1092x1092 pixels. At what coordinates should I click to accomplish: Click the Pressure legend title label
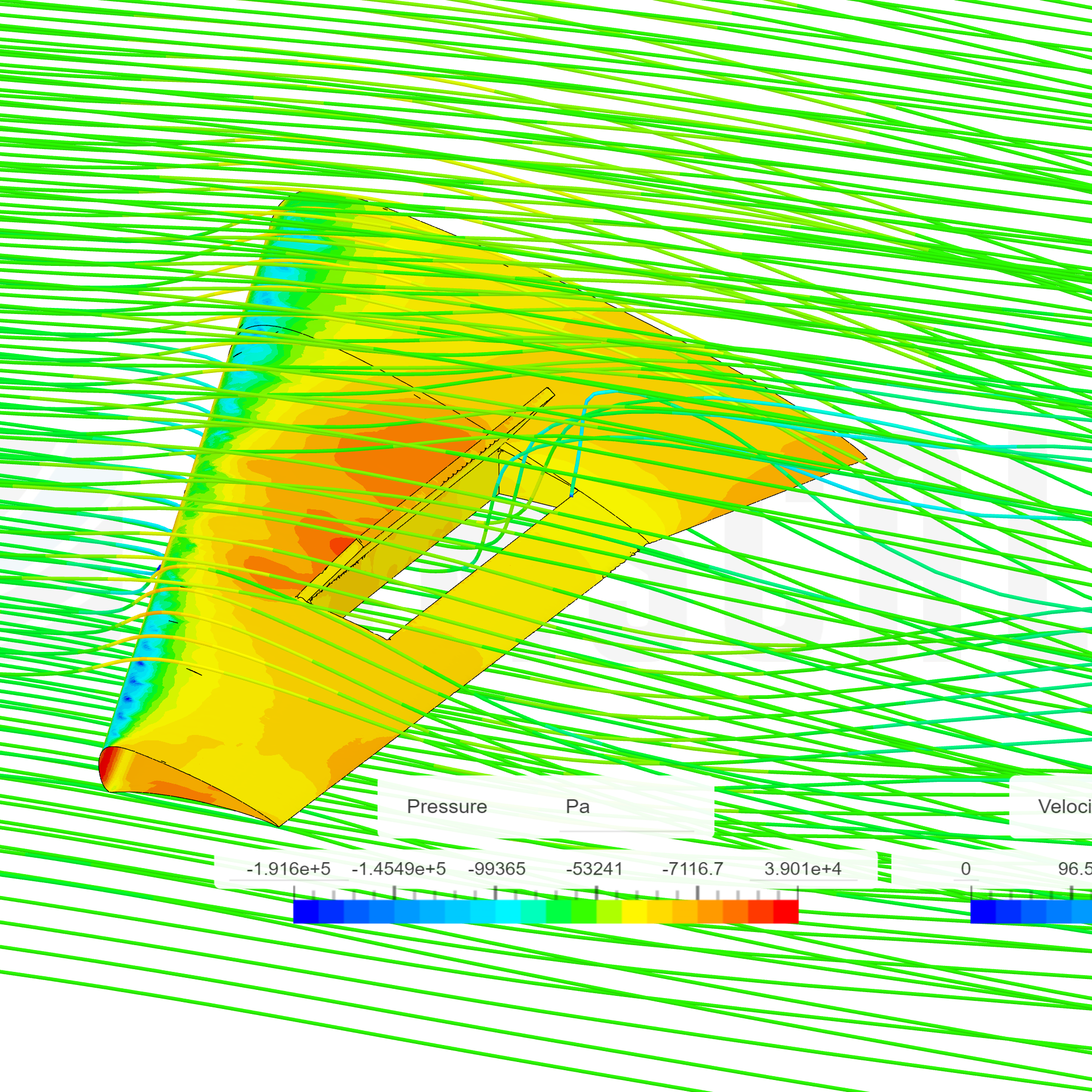pos(447,806)
